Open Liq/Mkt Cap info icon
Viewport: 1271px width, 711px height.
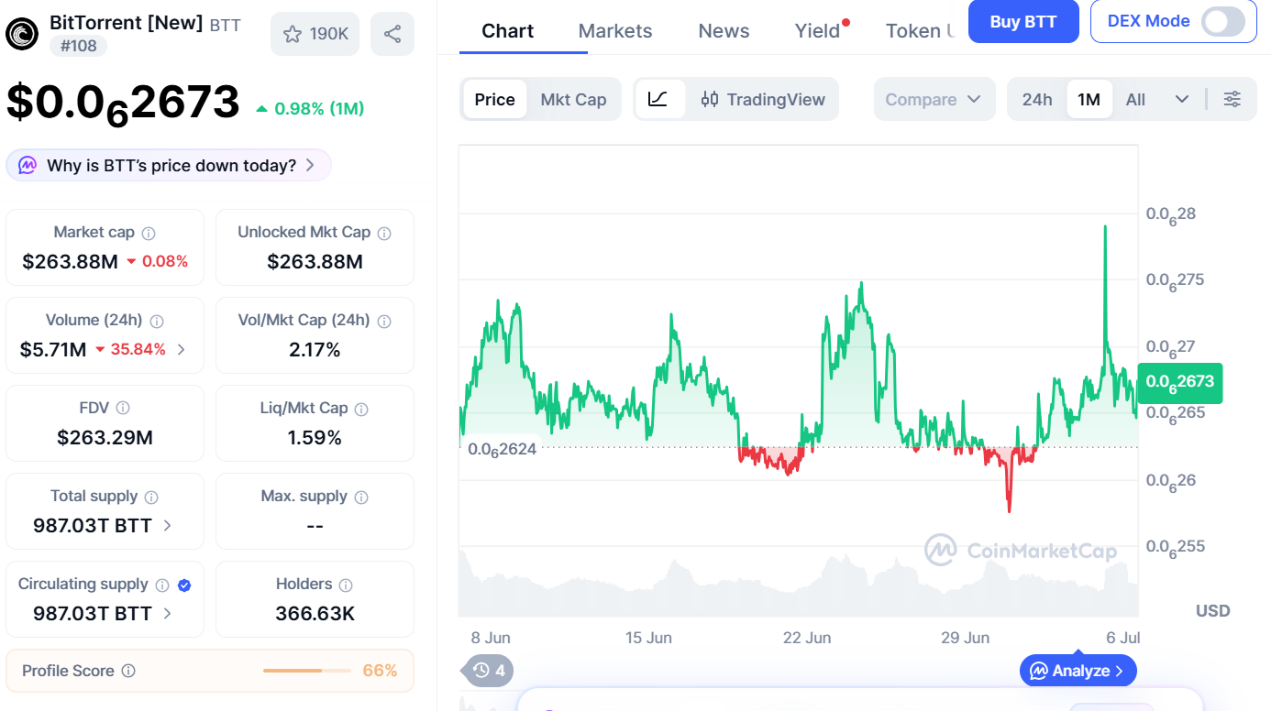(362, 409)
